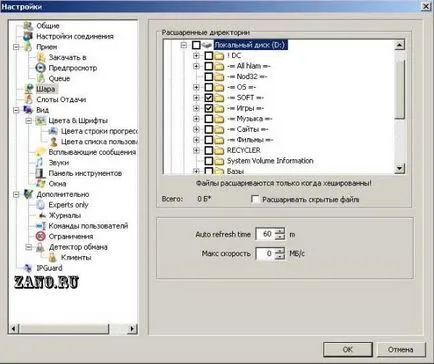Image resolution: width=434 pixels, height=364 pixels.
Task: Open the Журналы settings page
Action: pos(65,215)
